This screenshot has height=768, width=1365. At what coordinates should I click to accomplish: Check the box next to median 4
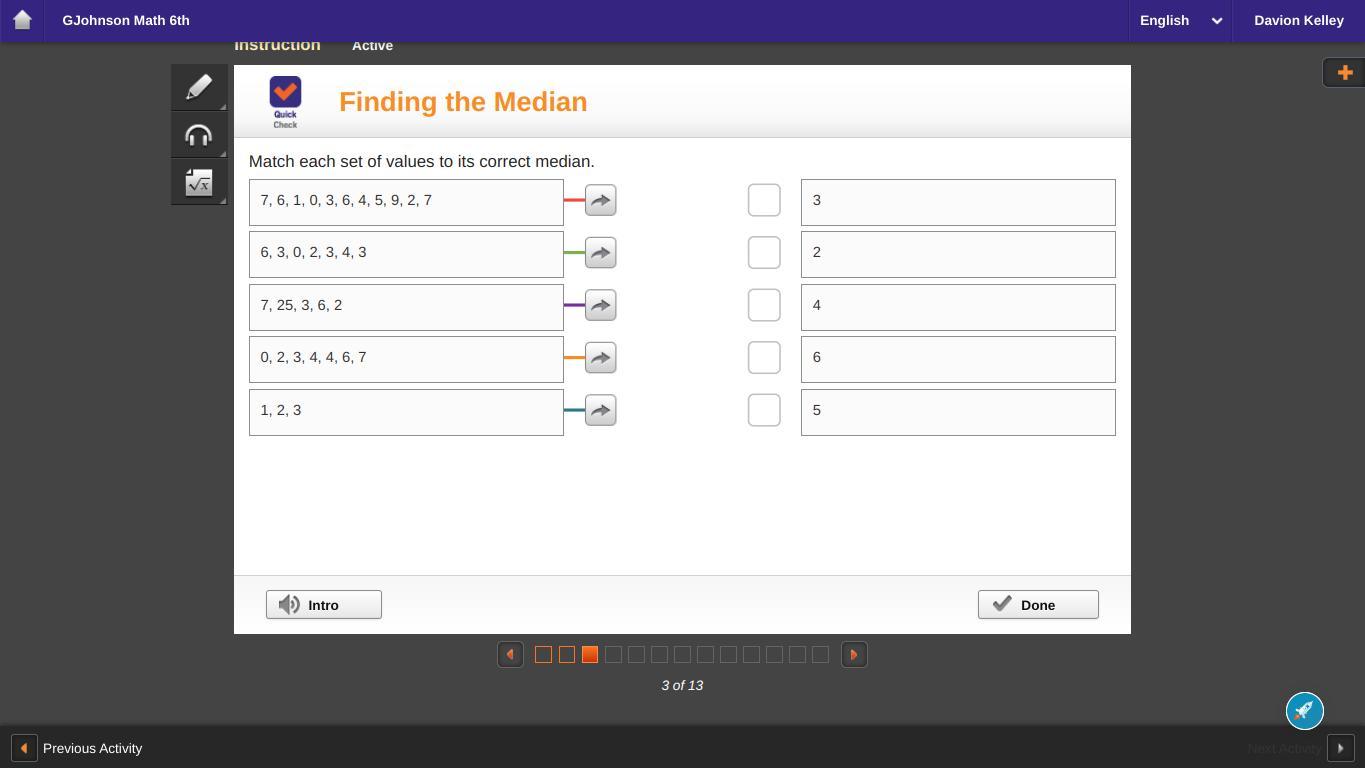(764, 305)
